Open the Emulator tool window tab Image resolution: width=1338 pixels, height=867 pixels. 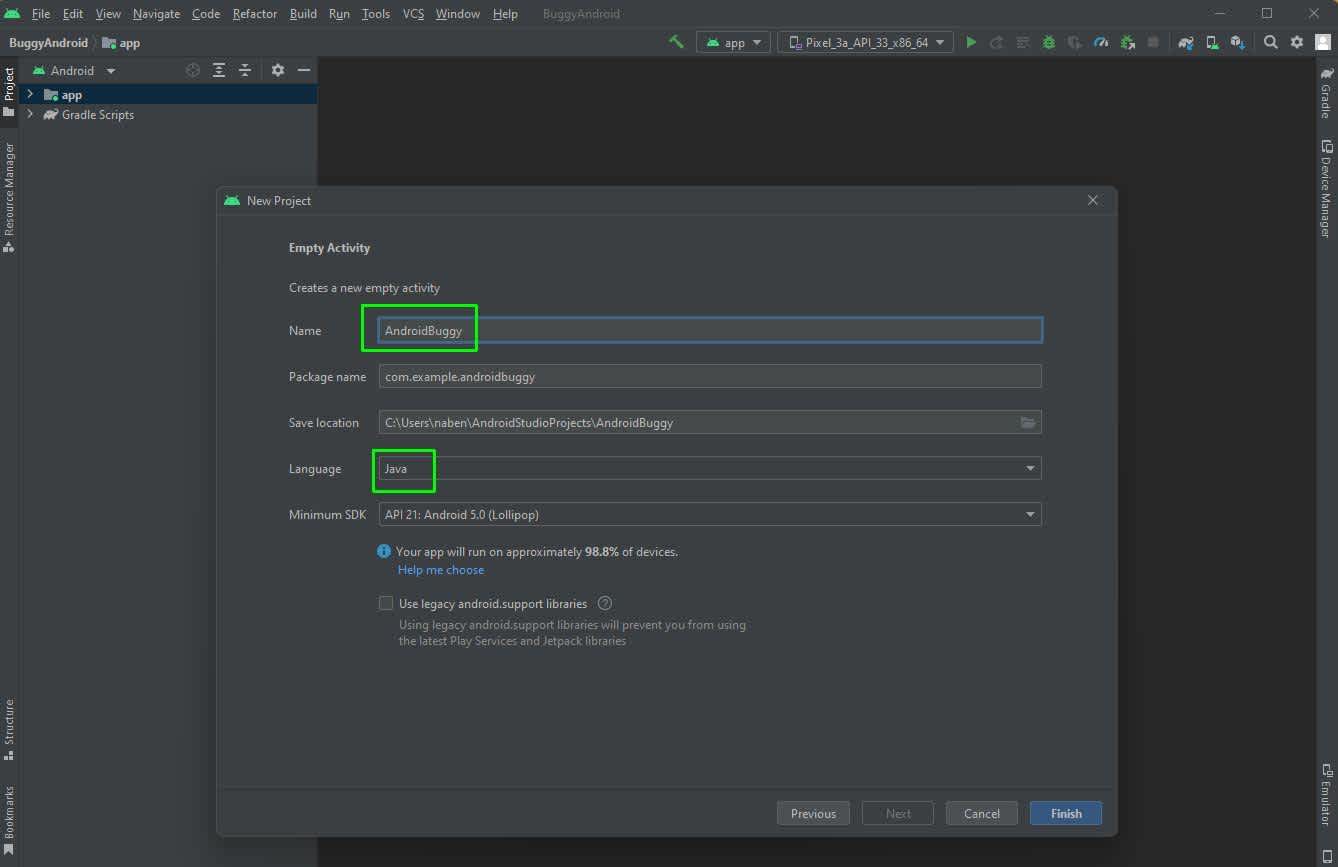[1327, 794]
